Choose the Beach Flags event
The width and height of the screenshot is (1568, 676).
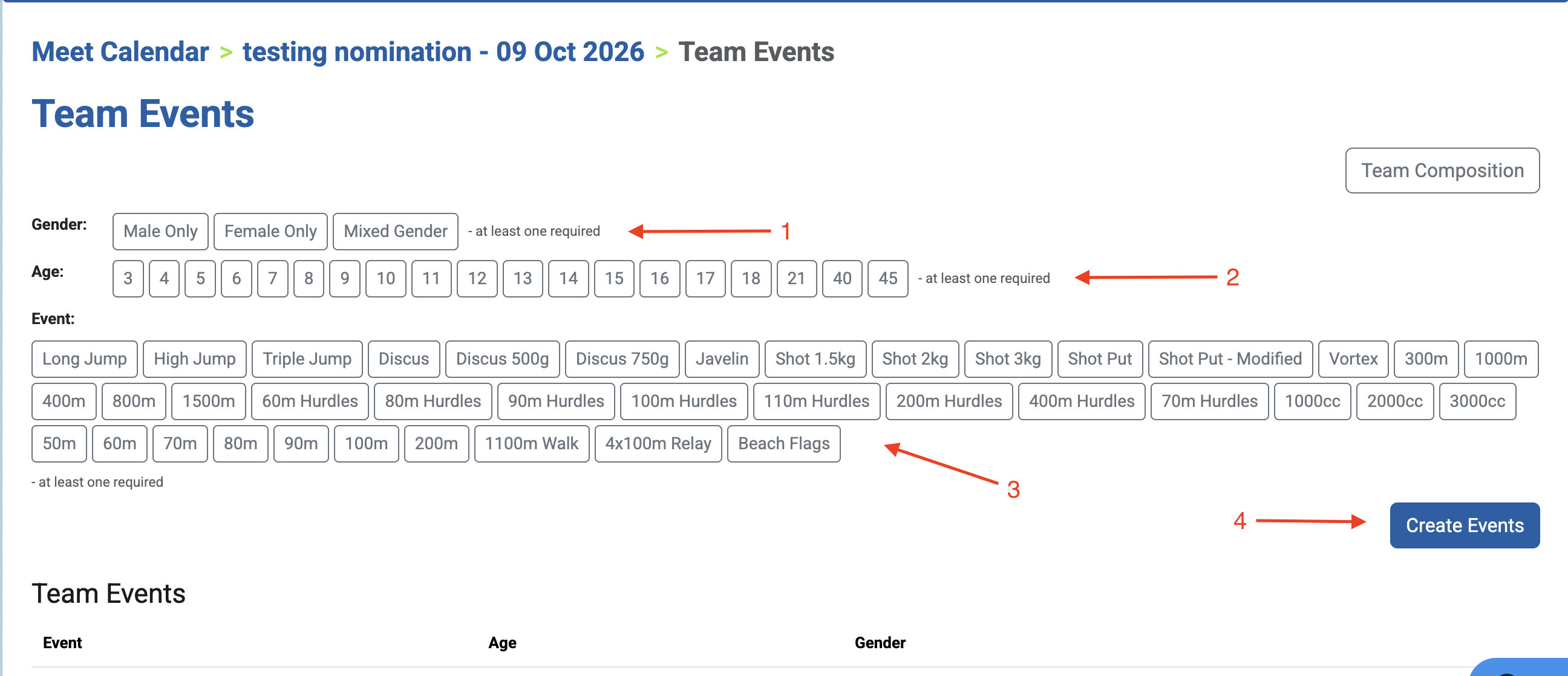pyautogui.click(x=783, y=444)
